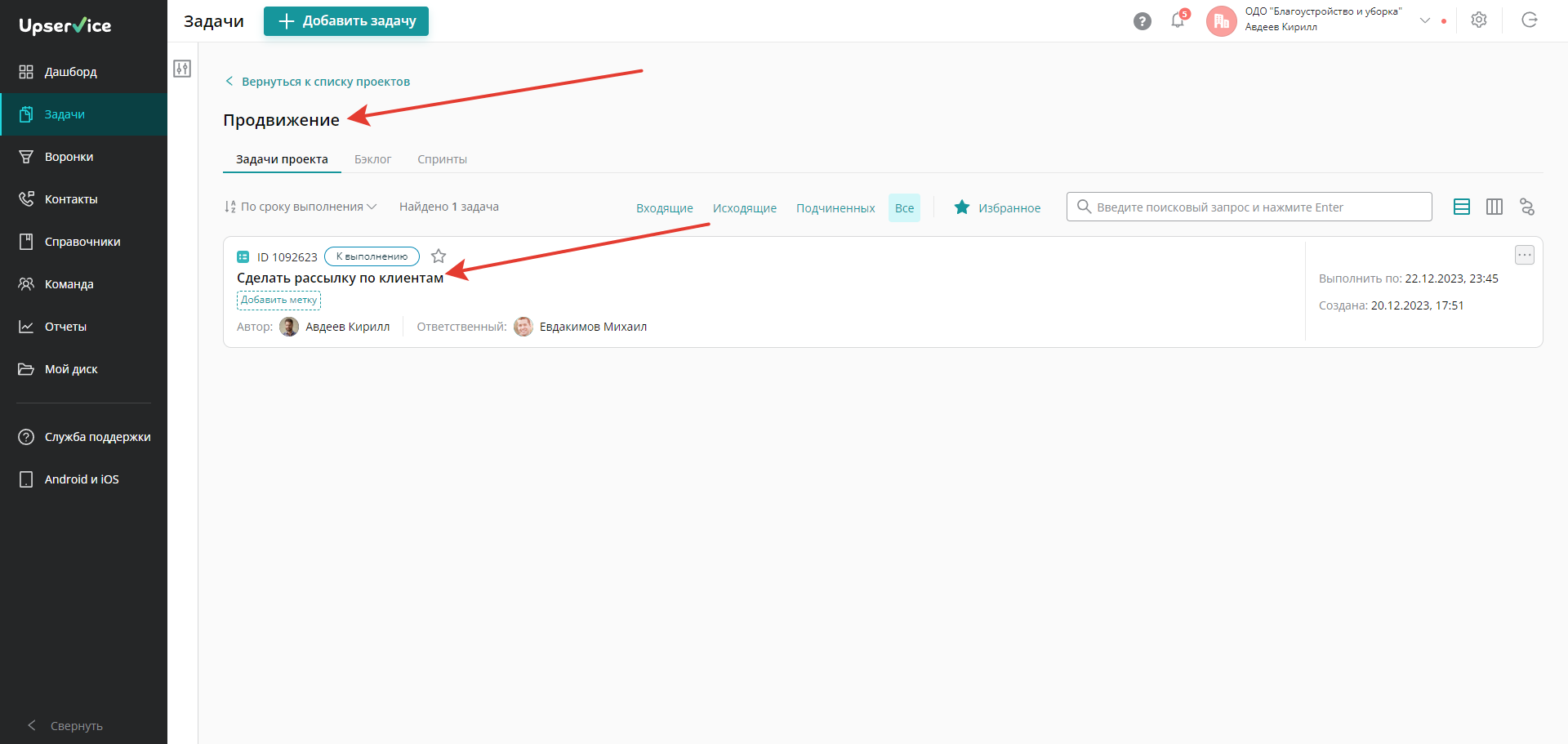
Task: Open Справочники in sidebar
Action: point(83,242)
